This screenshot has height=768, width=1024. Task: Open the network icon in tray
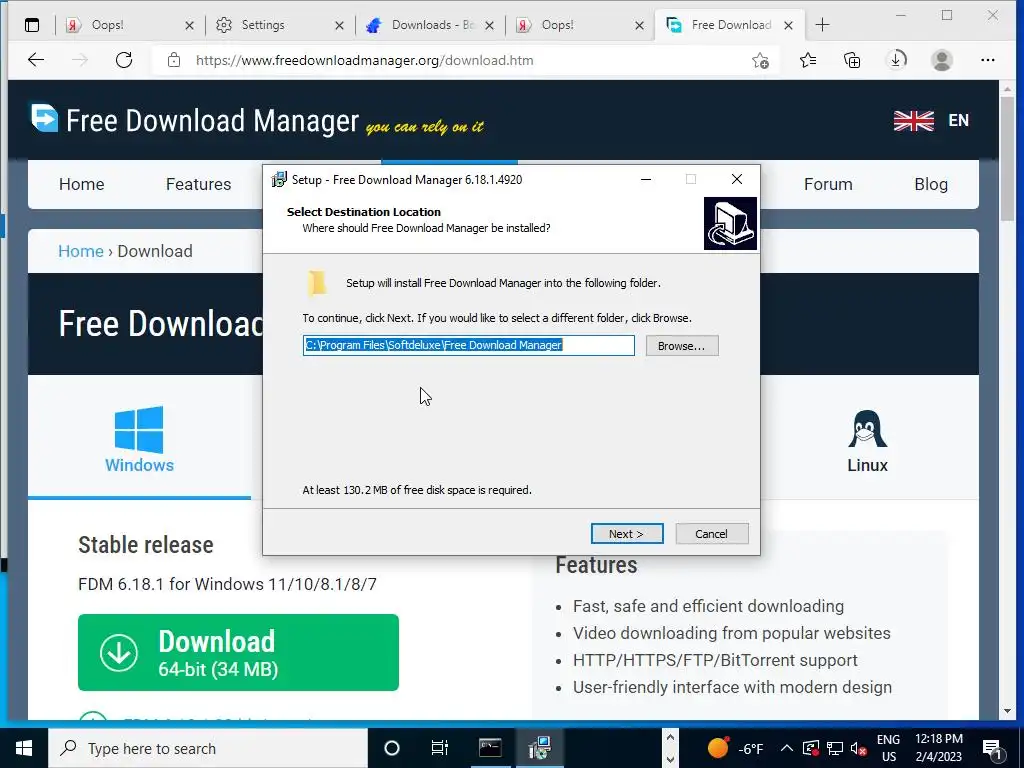pos(835,748)
